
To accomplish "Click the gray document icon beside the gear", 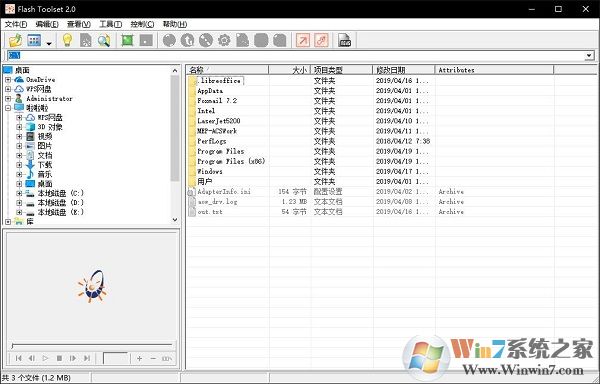I will (243, 40).
